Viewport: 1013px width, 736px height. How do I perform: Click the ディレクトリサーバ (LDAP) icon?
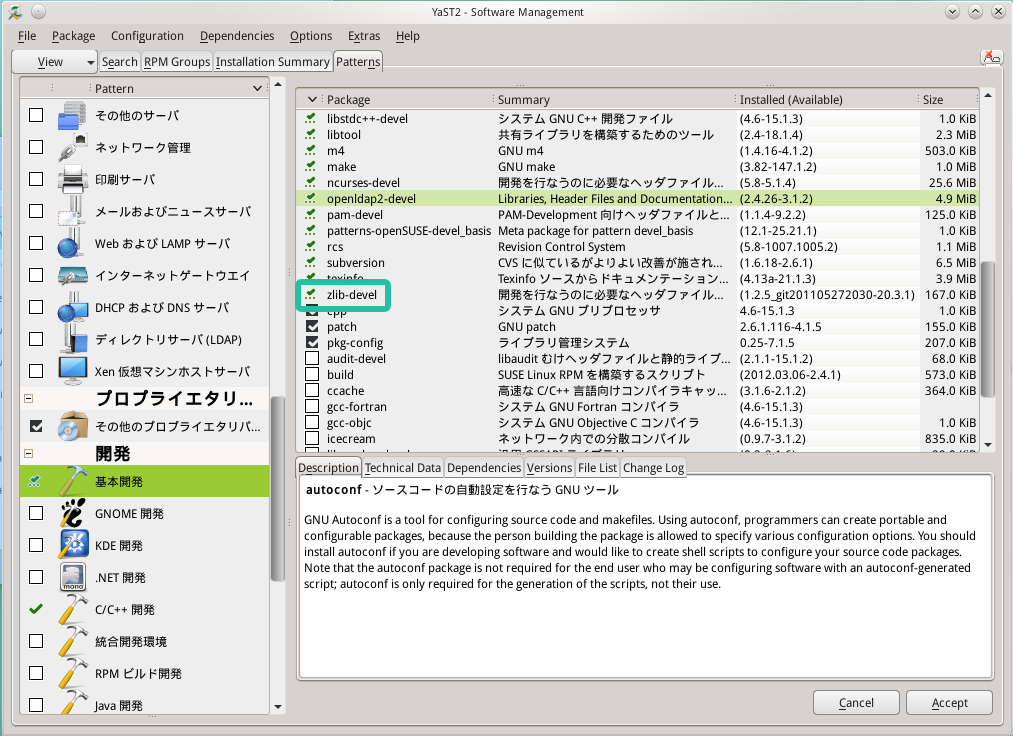(72, 339)
